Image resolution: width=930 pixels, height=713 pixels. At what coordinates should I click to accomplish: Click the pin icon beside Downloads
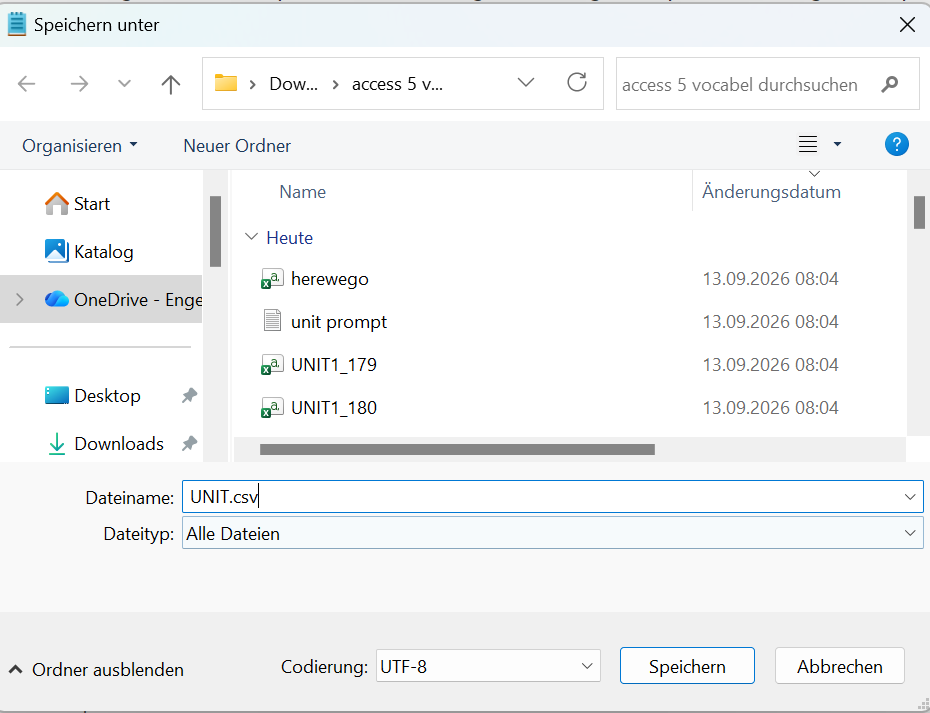click(x=189, y=444)
